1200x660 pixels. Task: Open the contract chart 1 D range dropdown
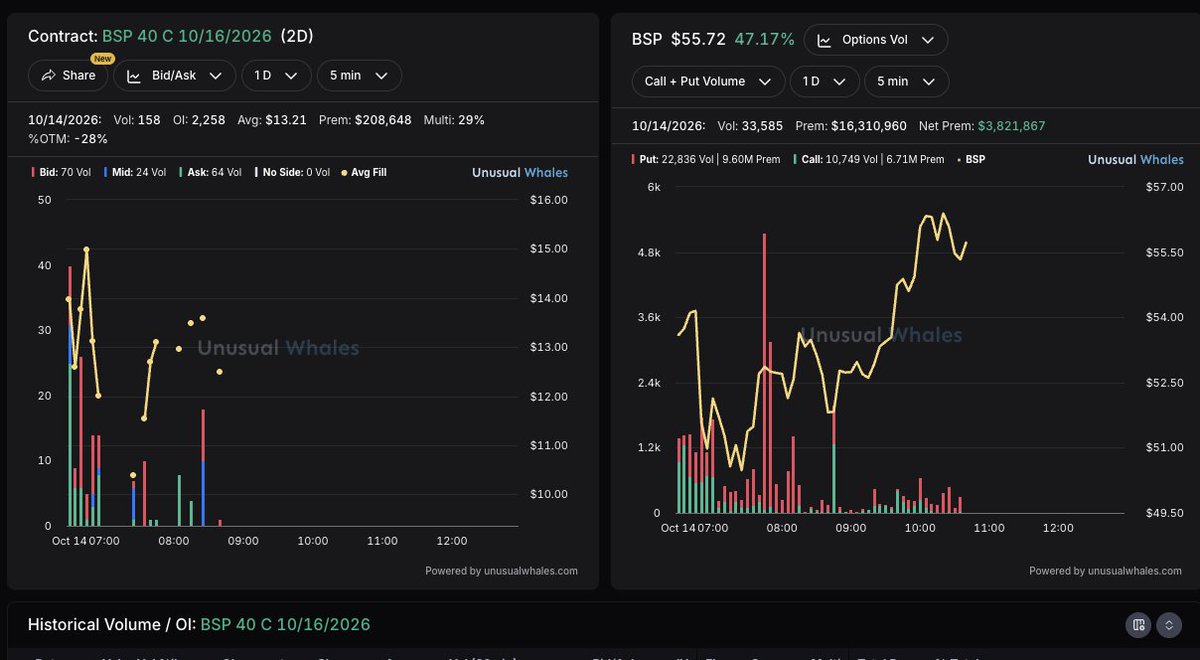(276, 75)
